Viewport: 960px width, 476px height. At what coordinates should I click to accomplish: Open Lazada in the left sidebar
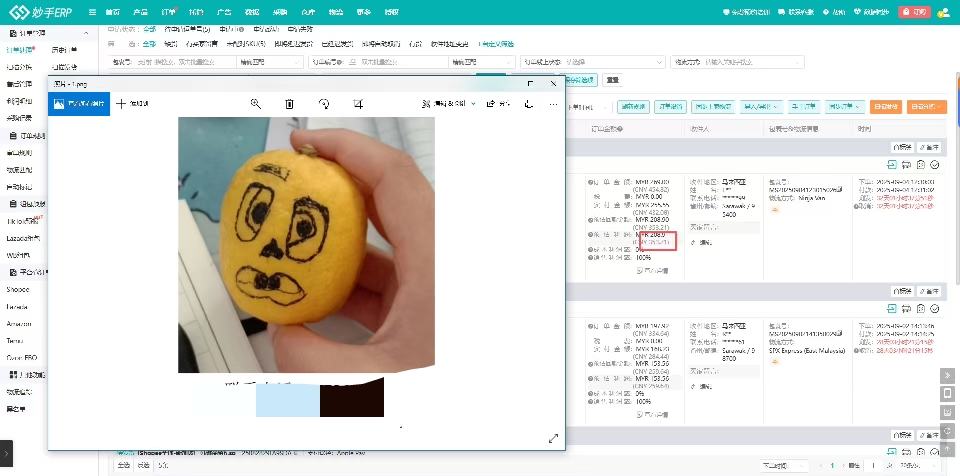pos(17,306)
